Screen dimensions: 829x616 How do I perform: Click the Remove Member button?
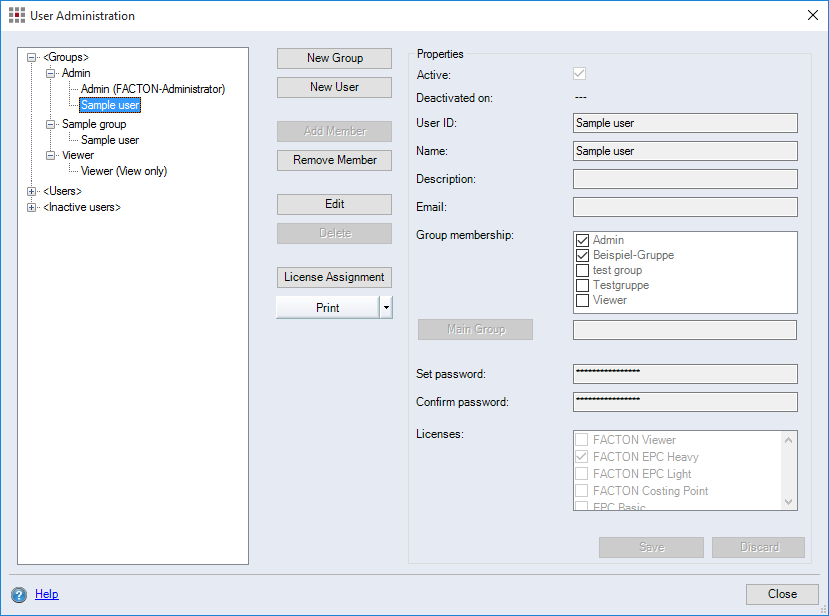(x=334, y=160)
